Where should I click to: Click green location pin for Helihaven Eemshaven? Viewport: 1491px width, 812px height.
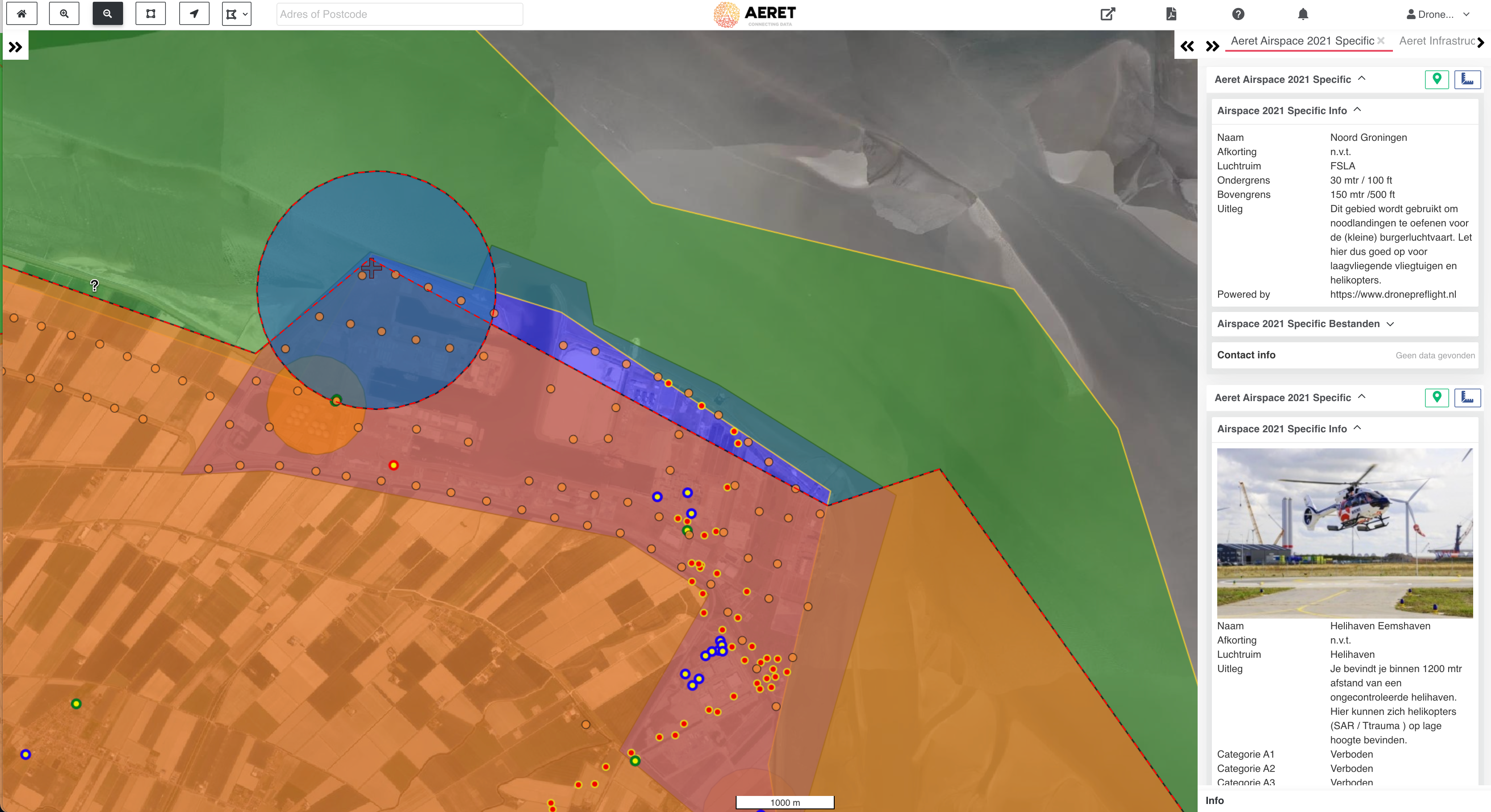pyautogui.click(x=1437, y=398)
